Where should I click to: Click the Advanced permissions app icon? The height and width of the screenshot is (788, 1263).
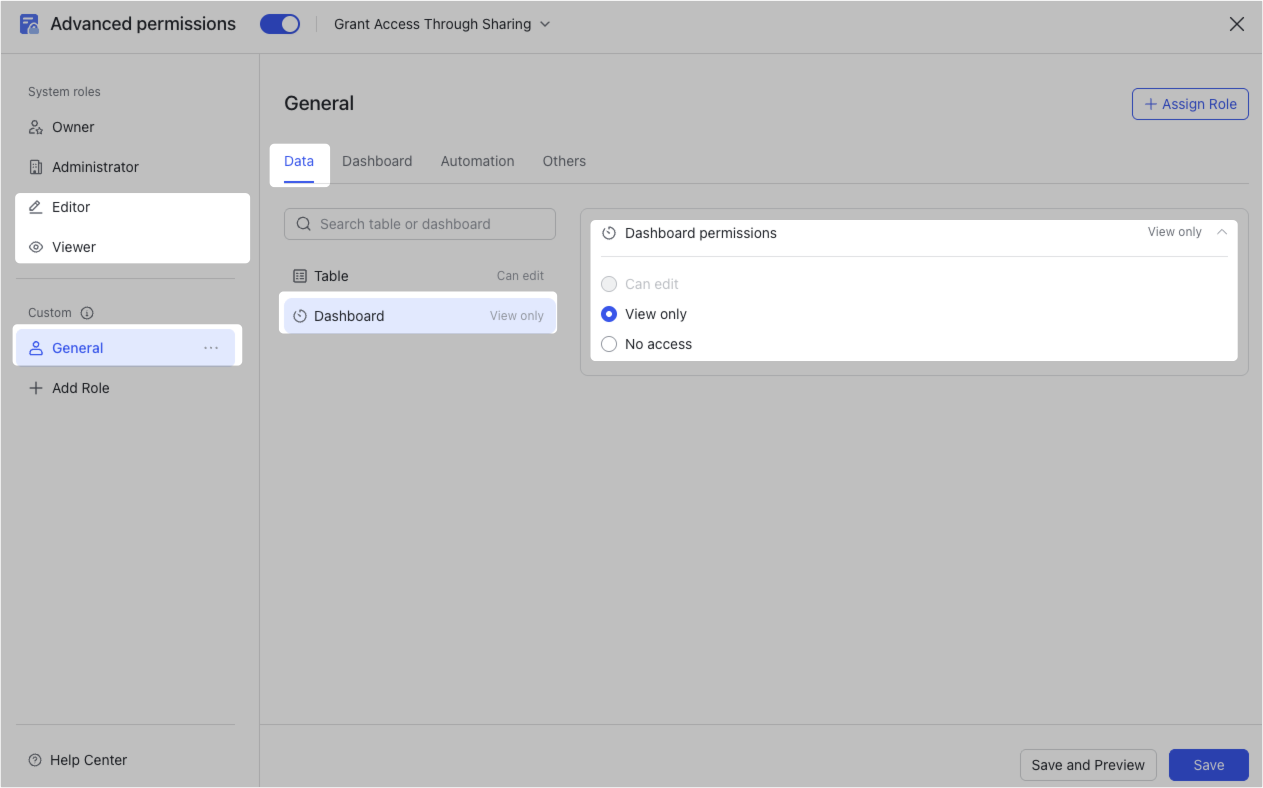[30, 24]
